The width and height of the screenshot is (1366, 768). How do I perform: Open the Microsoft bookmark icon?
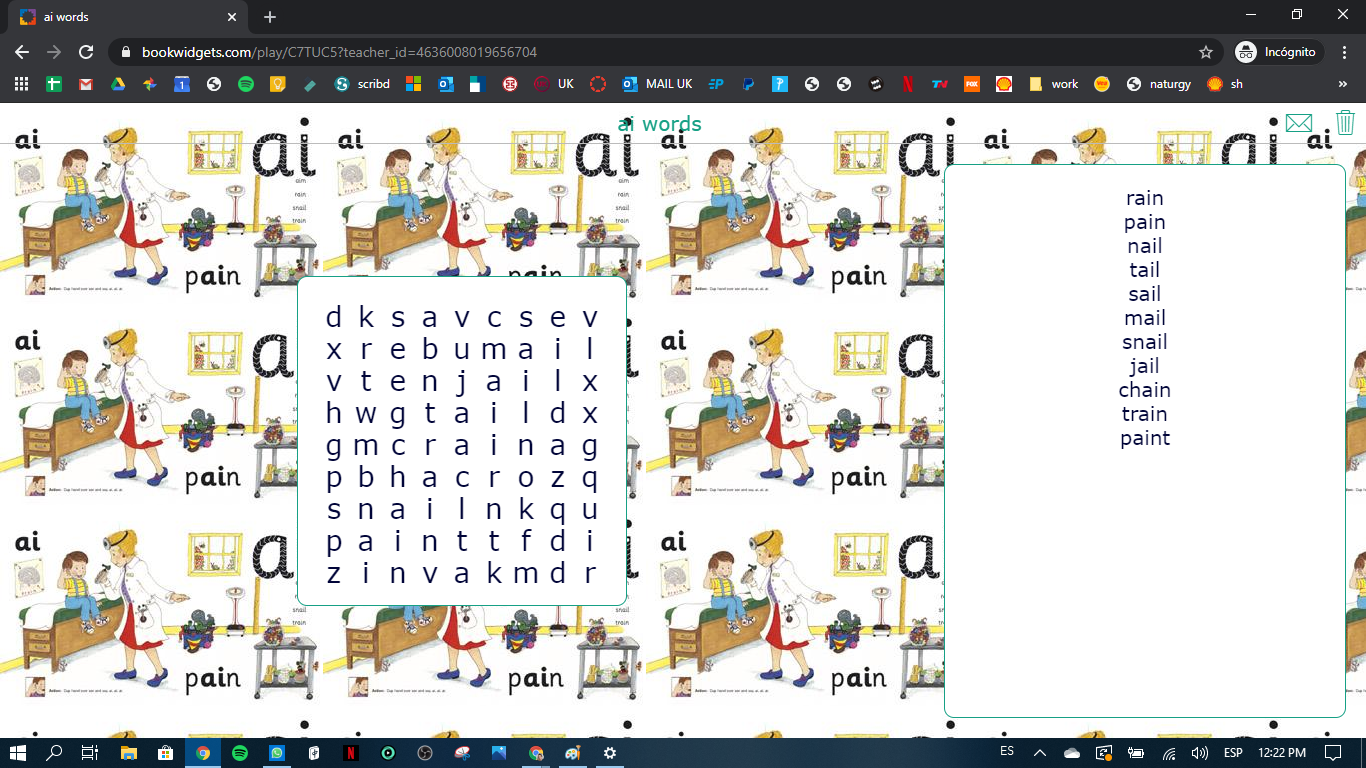[x=413, y=84]
